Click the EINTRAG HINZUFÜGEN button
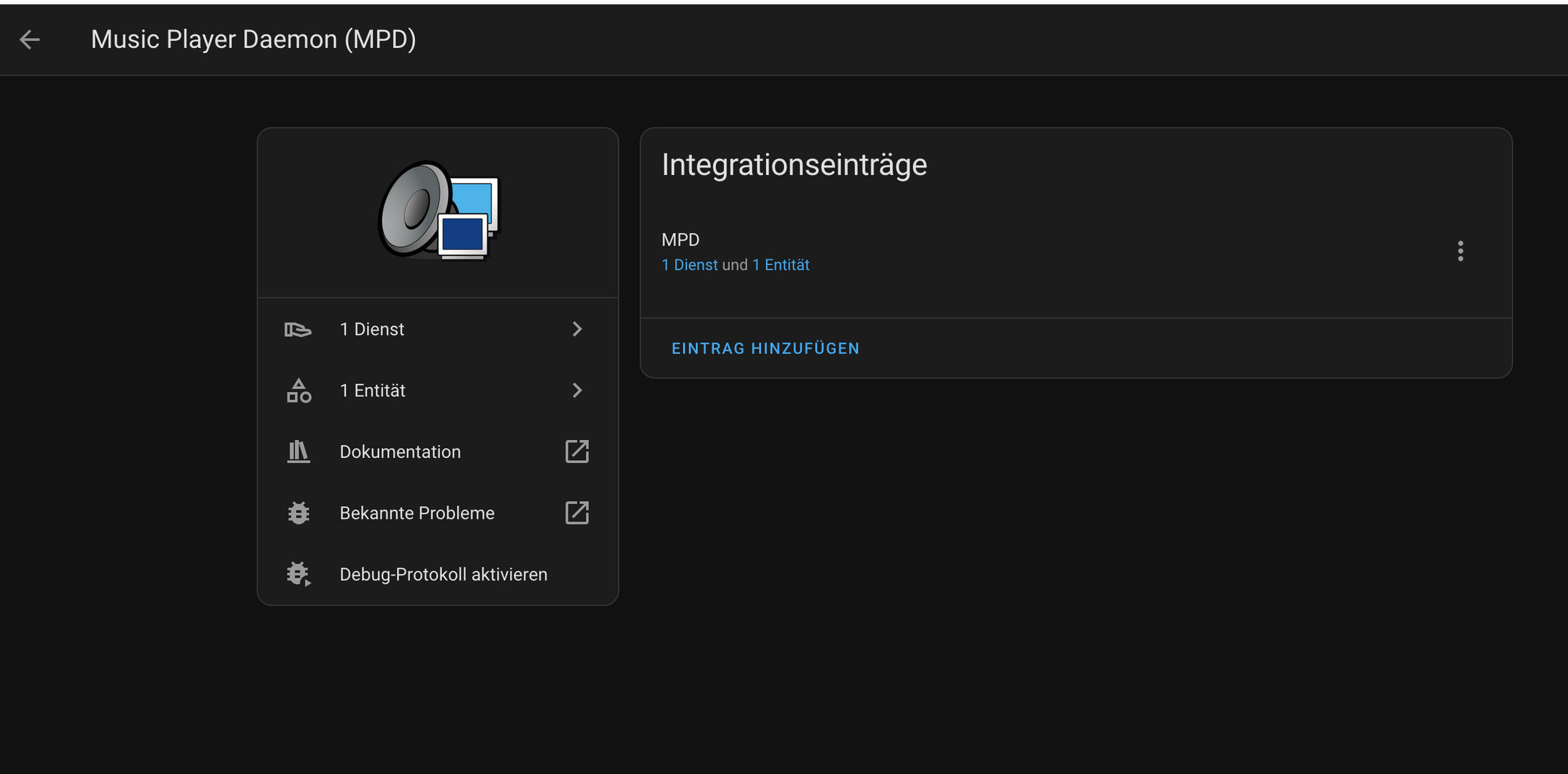The height and width of the screenshot is (774, 1568). (765, 348)
